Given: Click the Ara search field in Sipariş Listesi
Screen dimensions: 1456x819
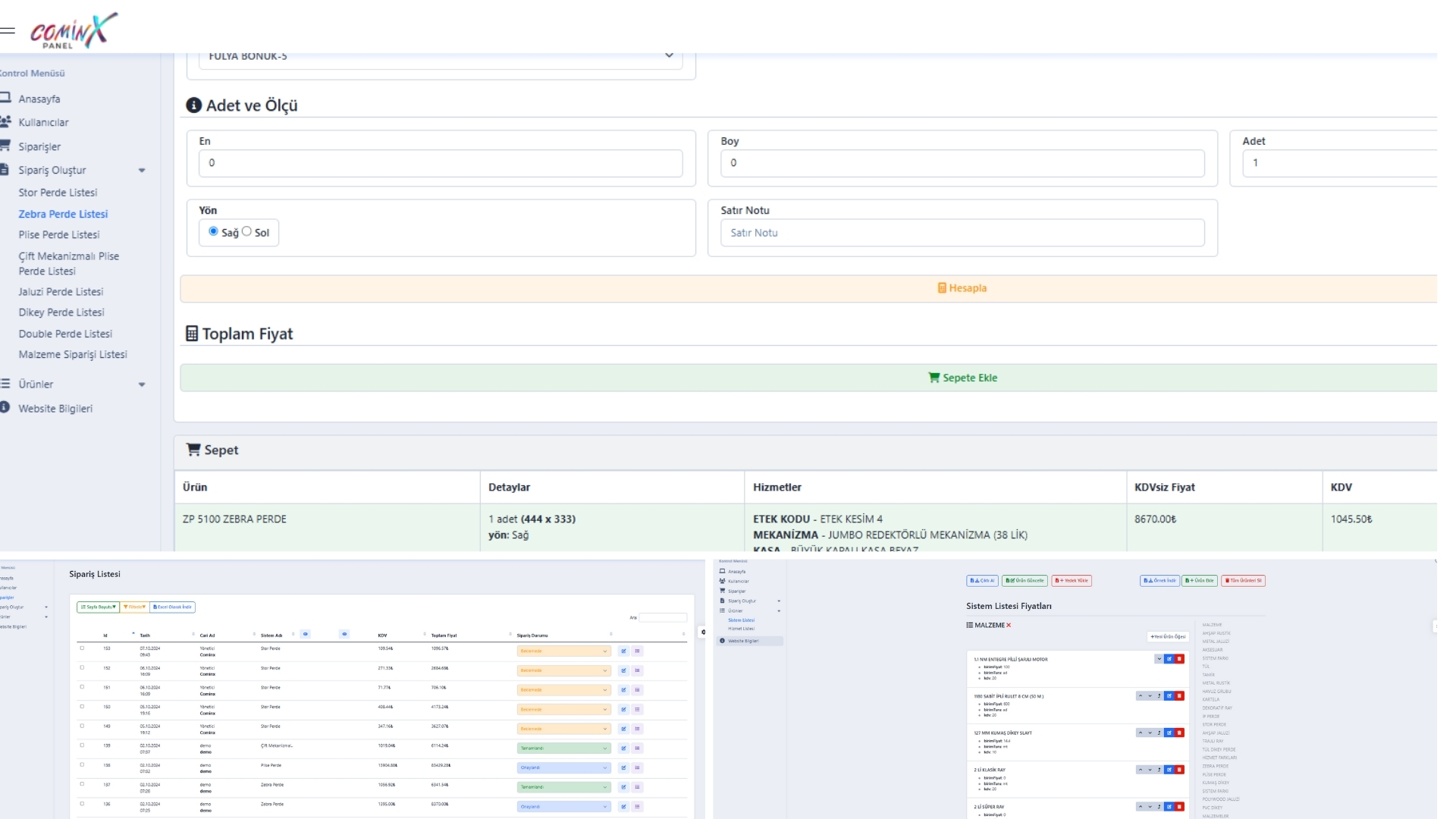Looking at the screenshot, I should click(x=663, y=618).
